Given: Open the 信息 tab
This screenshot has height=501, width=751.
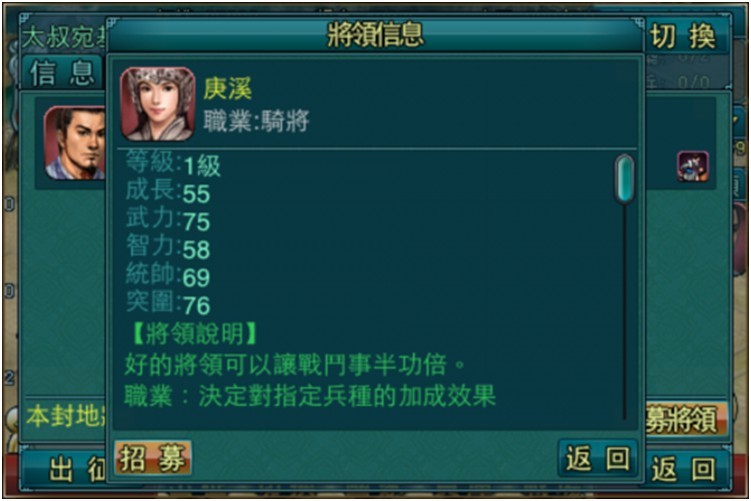Looking at the screenshot, I should (x=62, y=73).
